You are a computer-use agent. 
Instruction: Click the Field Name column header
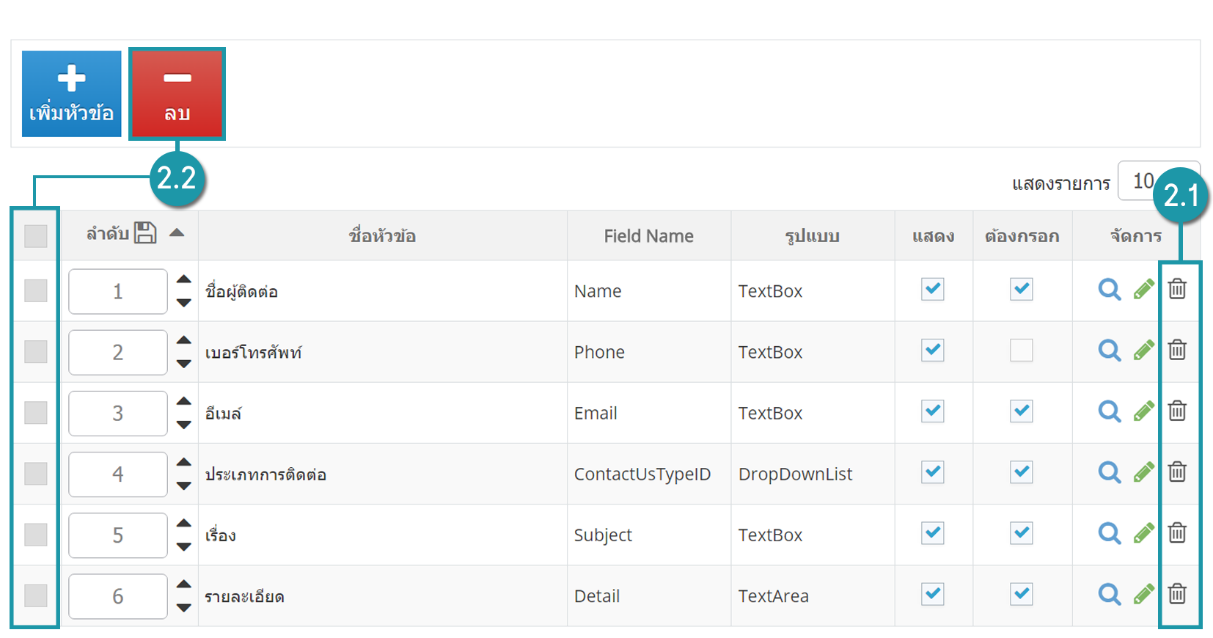[x=649, y=236]
